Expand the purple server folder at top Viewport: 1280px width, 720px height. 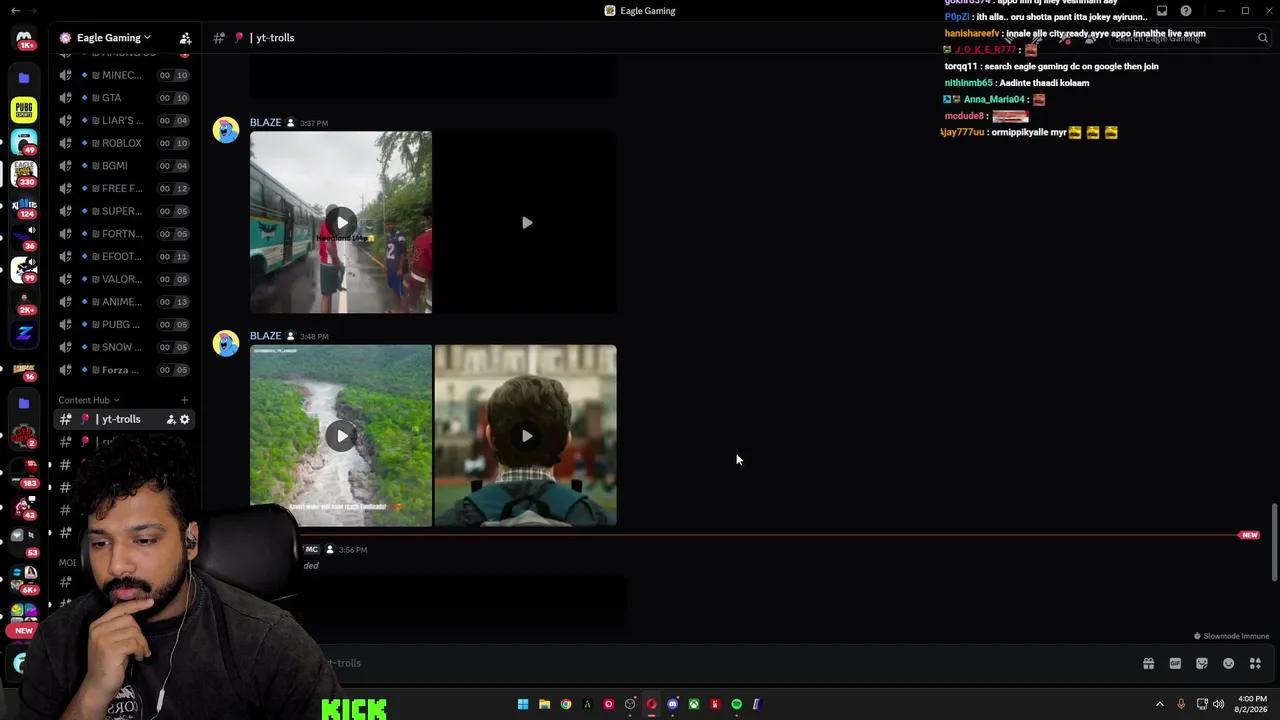[24, 77]
